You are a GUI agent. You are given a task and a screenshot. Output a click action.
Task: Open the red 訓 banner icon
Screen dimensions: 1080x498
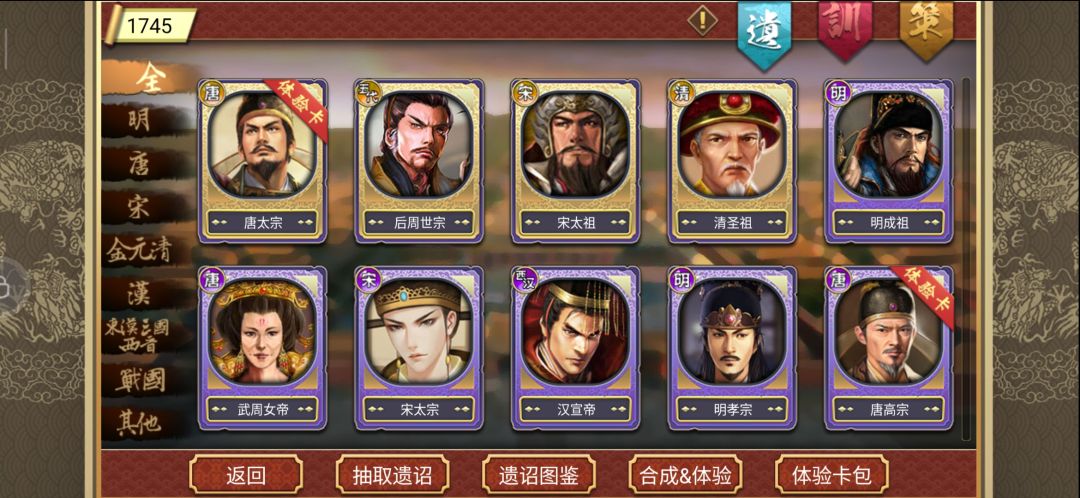coord(844,29)
